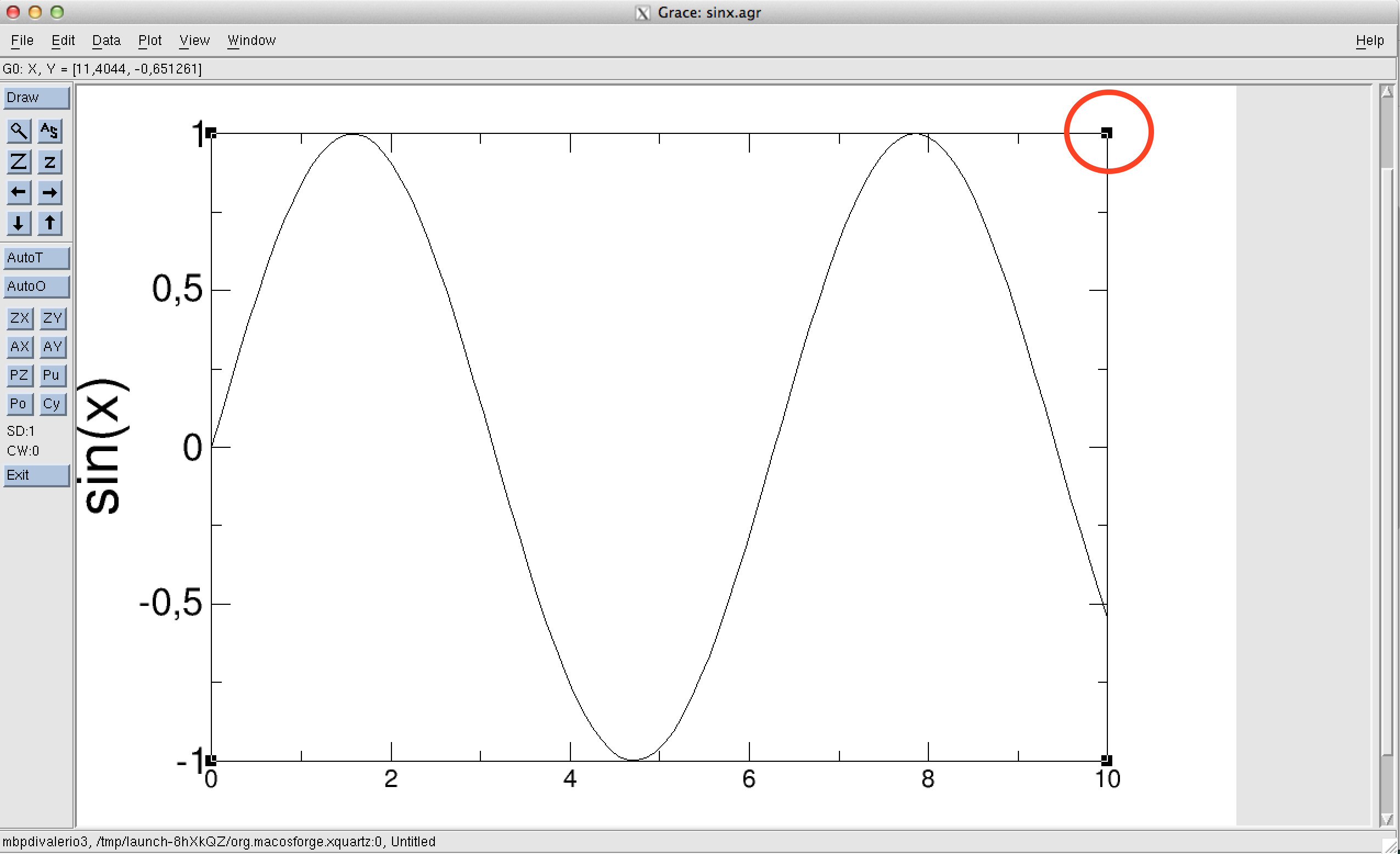Open the Plot menu

tap(149, 40)
